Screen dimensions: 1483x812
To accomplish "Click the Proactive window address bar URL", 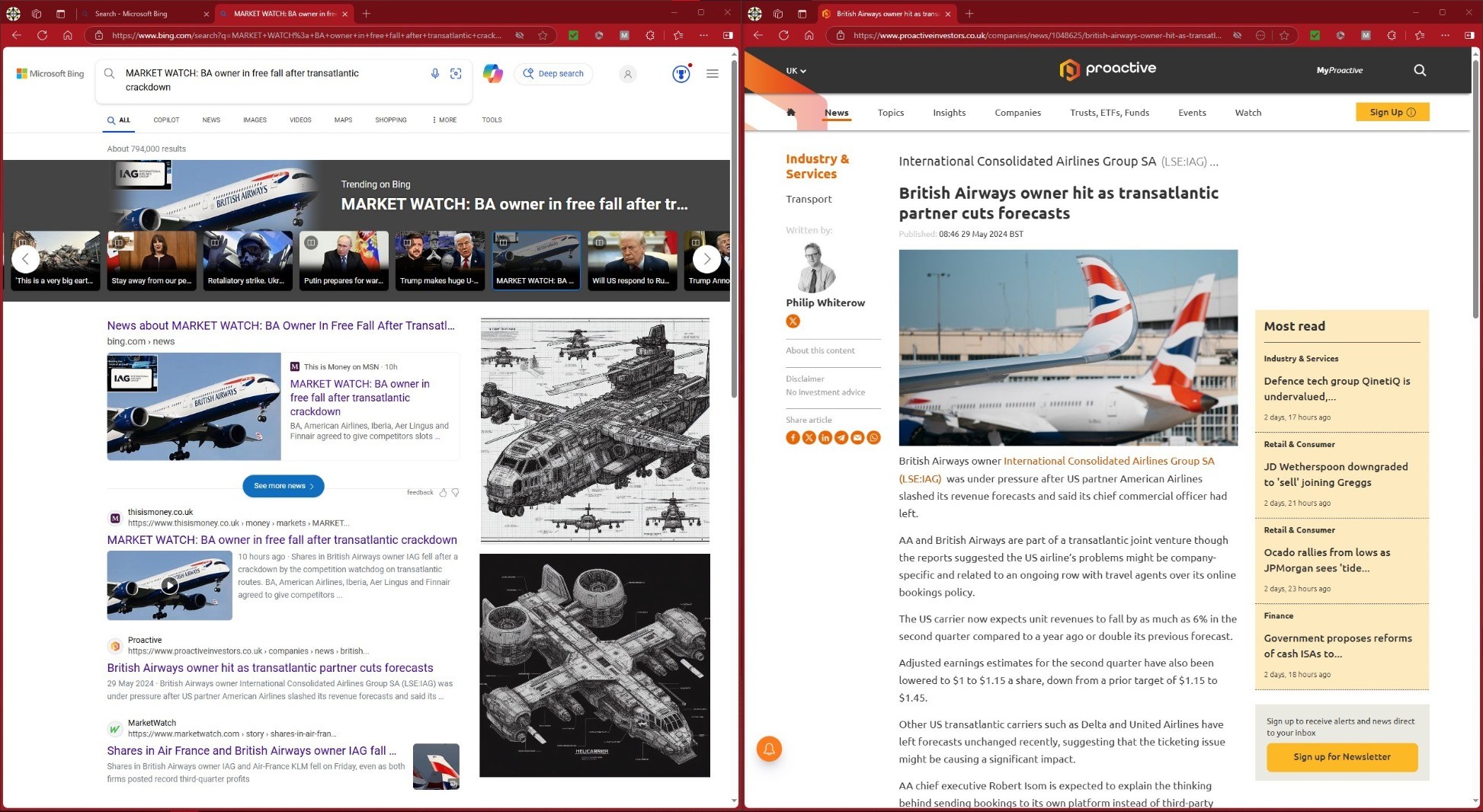I will click(x=1036, y=35).
